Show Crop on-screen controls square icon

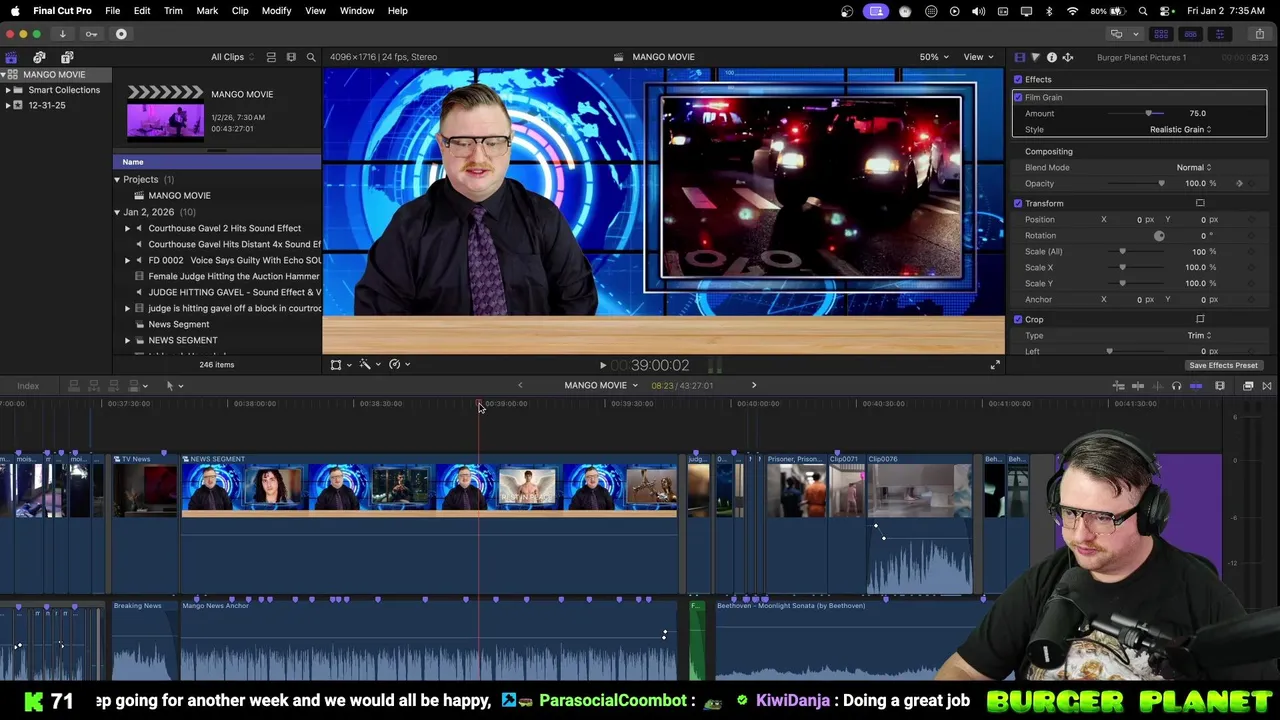(x=1200, y=320)
